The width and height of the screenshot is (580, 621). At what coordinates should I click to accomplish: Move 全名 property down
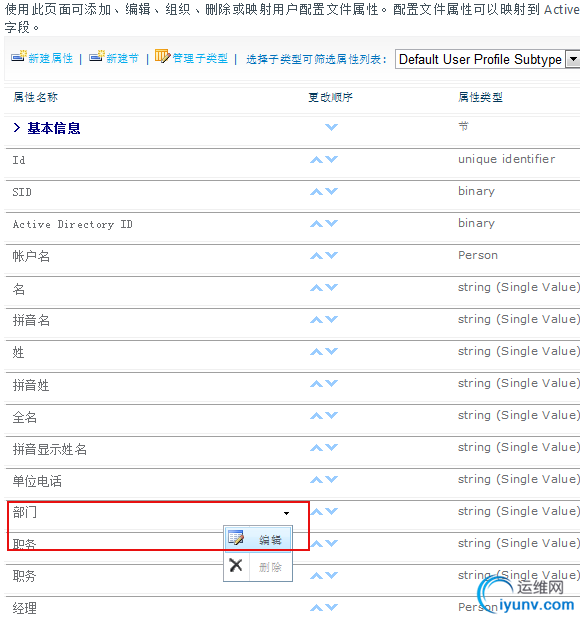[x=332, y=415]
